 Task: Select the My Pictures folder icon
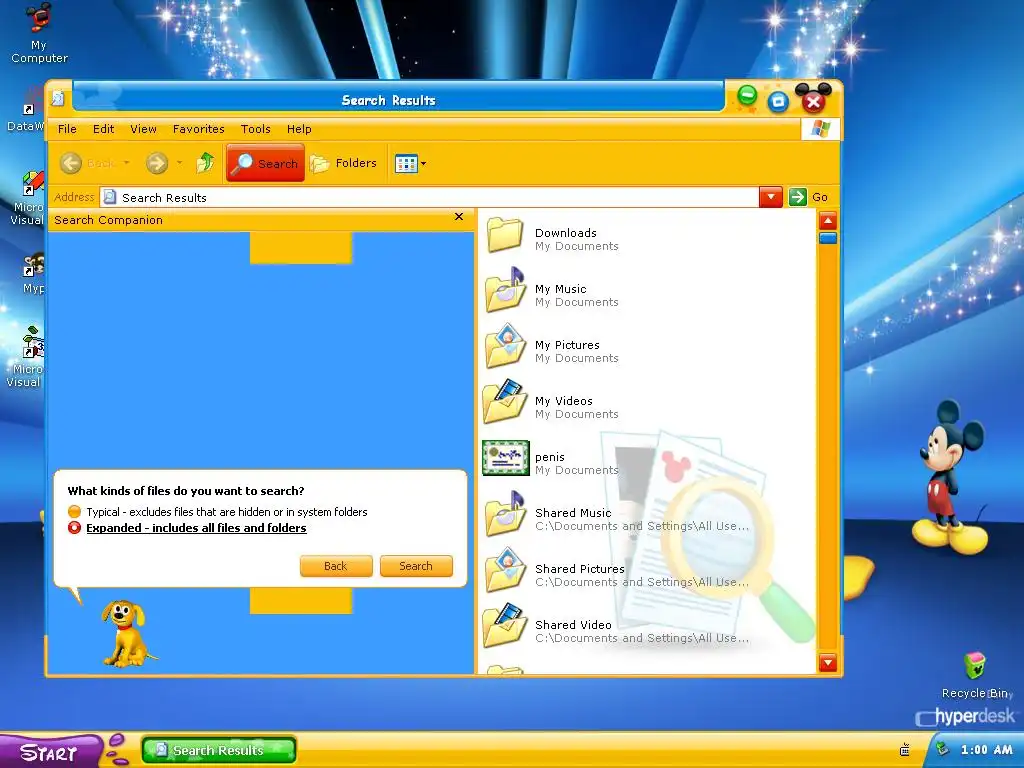(x=505, y=347)
